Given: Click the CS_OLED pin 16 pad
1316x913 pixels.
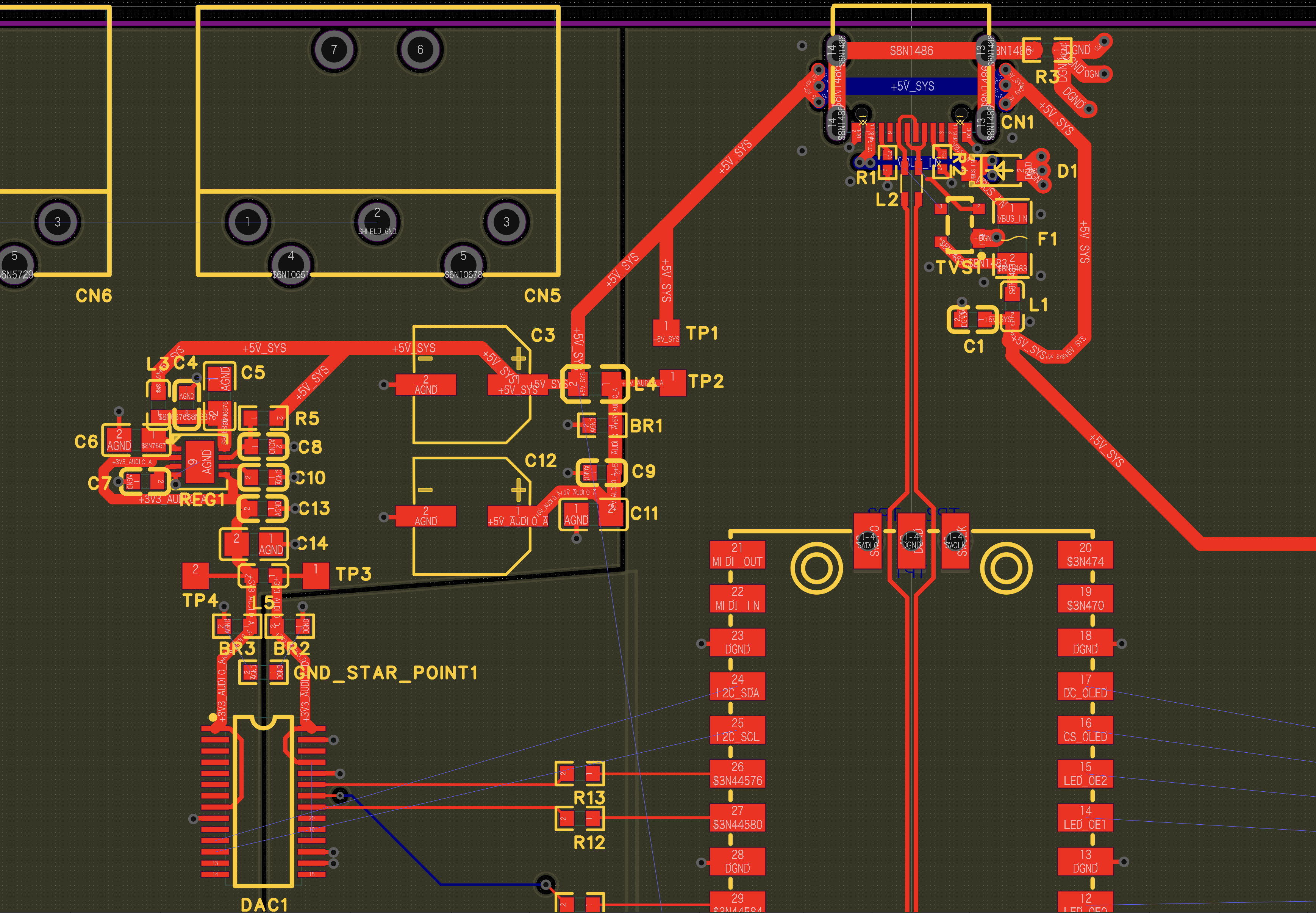Looking at the screenshot, I should [x=1085, y=730].
